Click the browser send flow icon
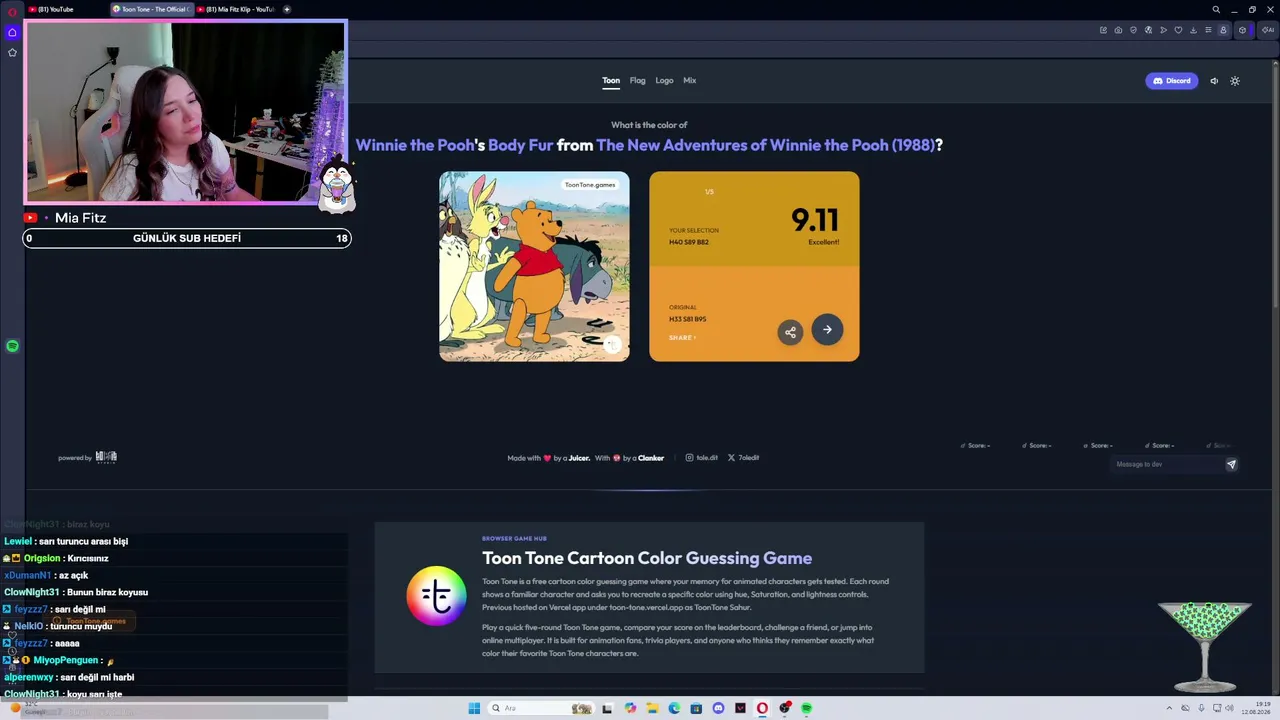Viewport: 1280px width, 720px height. pos(1163,30)
